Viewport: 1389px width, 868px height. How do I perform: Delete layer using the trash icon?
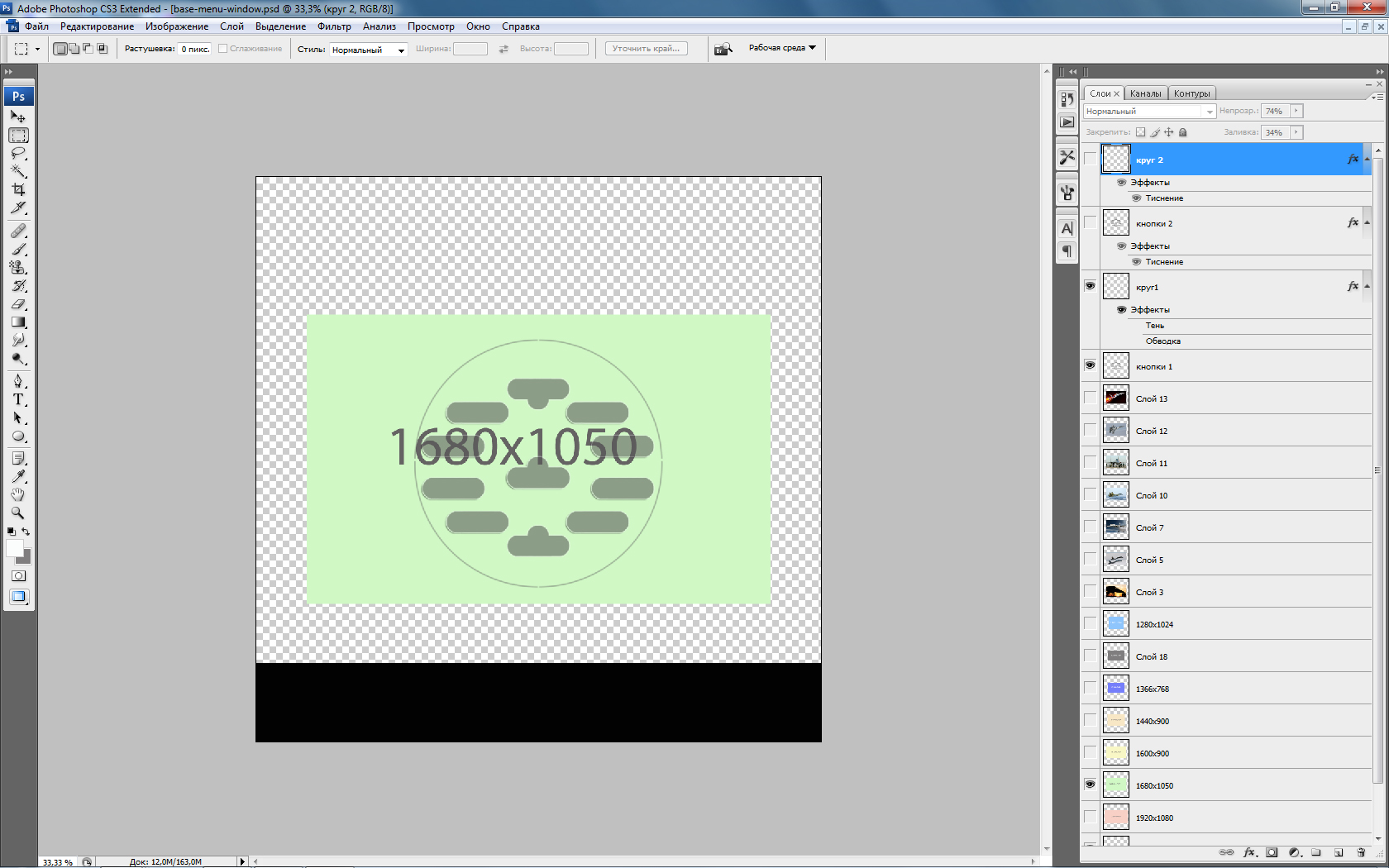click(1361, 852)
